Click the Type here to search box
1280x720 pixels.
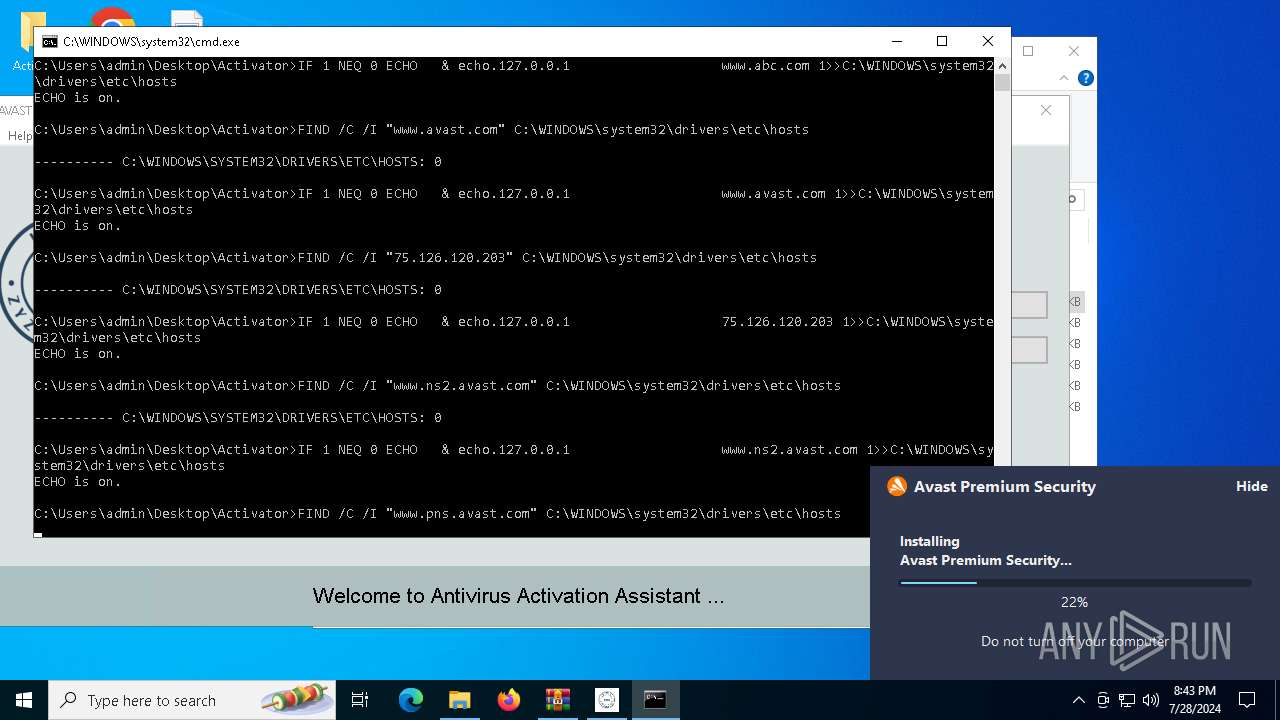pyautogui.click(x=192, y=700)
